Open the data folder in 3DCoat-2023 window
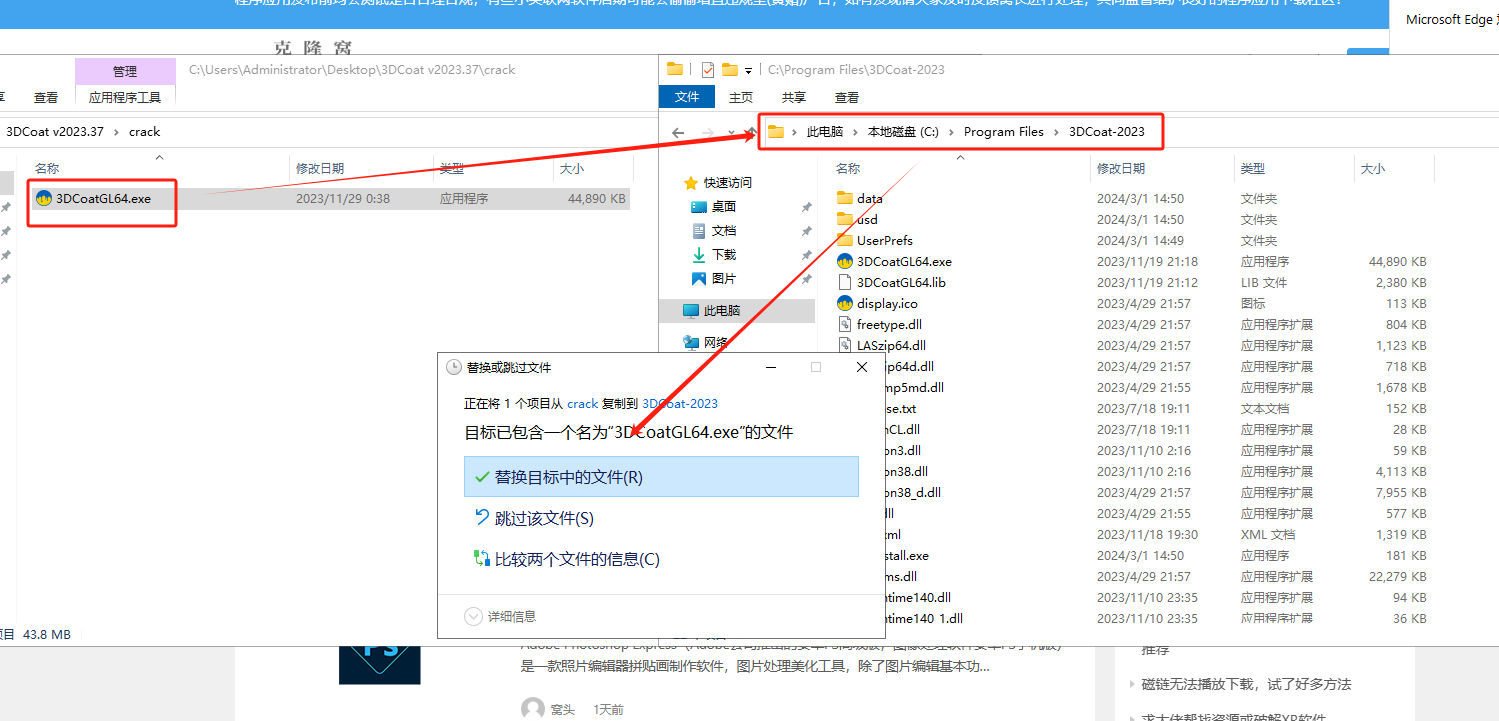This screenshot has width=1499, height=721. pyautogui.click(x=869, y=198)
